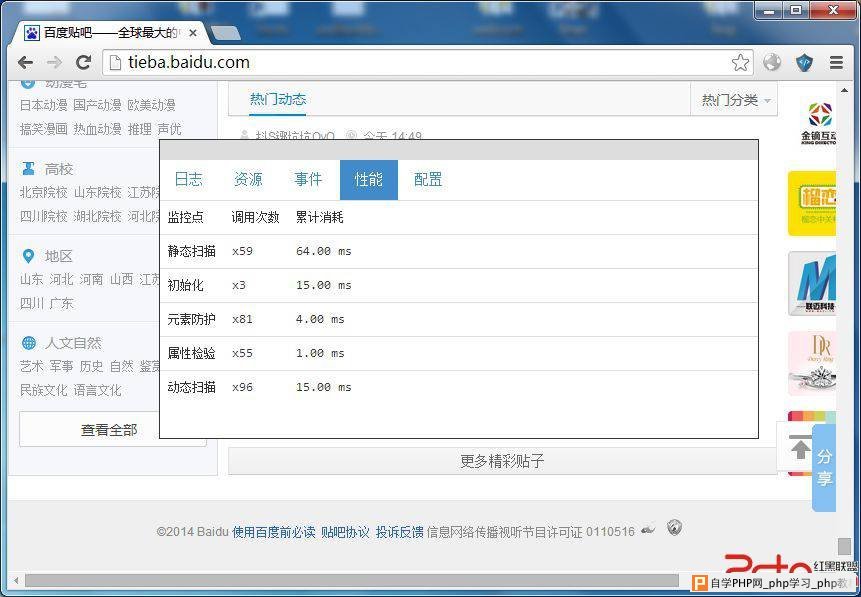Open the 配置 tab

click(428, 180)
